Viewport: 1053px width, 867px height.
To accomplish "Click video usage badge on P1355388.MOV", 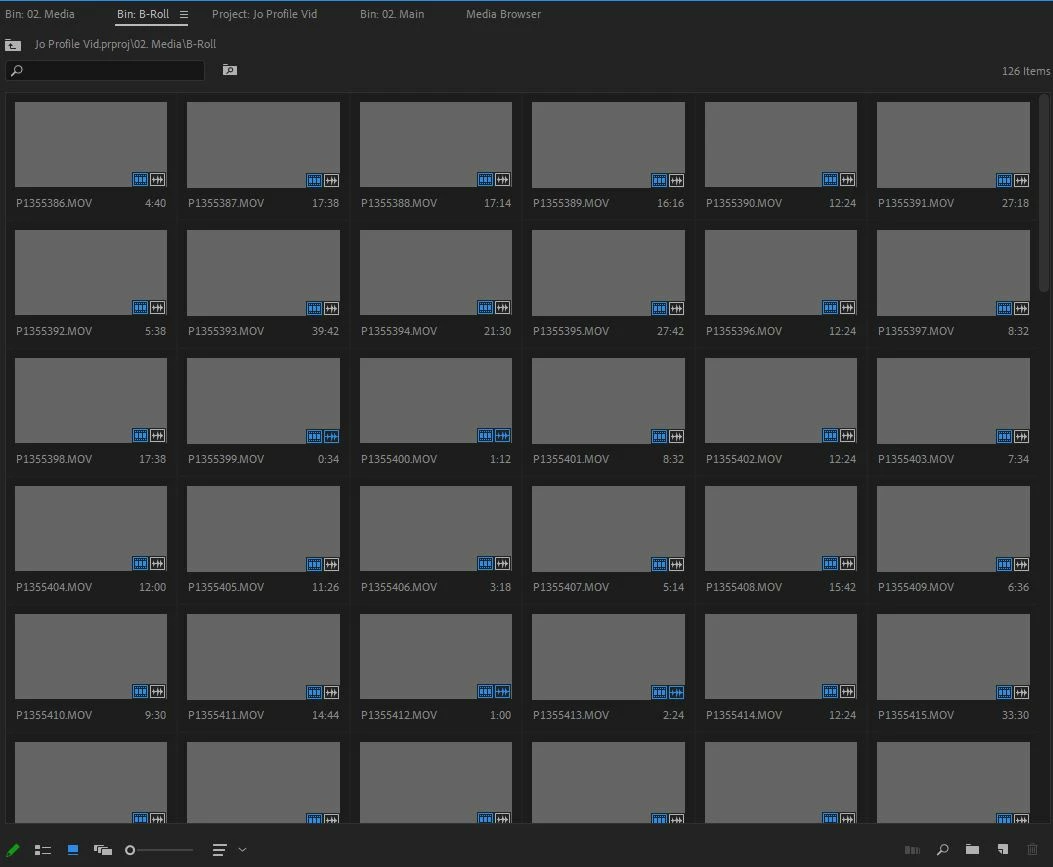I will click(x=486, y=179).
